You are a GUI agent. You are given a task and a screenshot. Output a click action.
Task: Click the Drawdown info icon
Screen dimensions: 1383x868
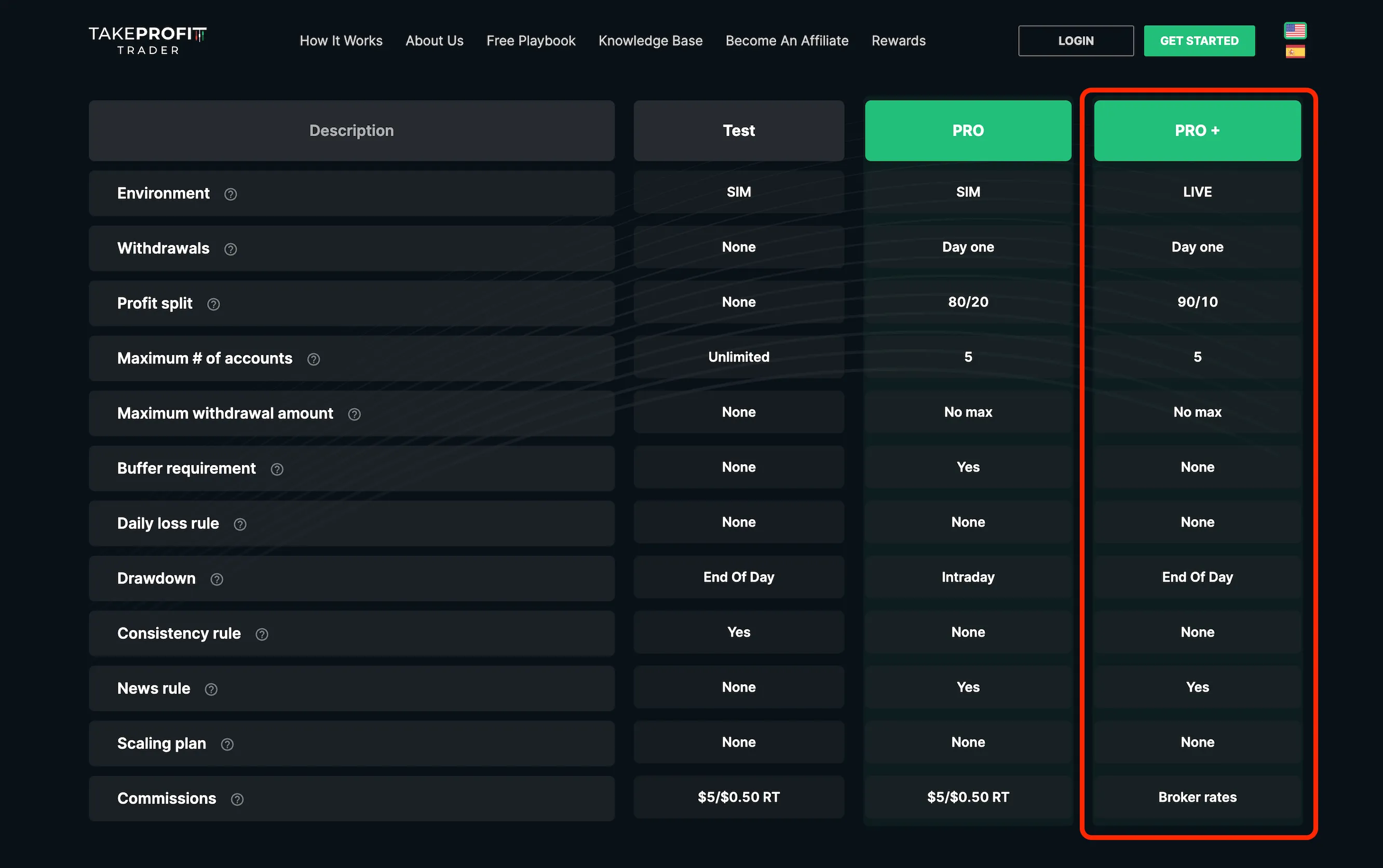[216, 579]
